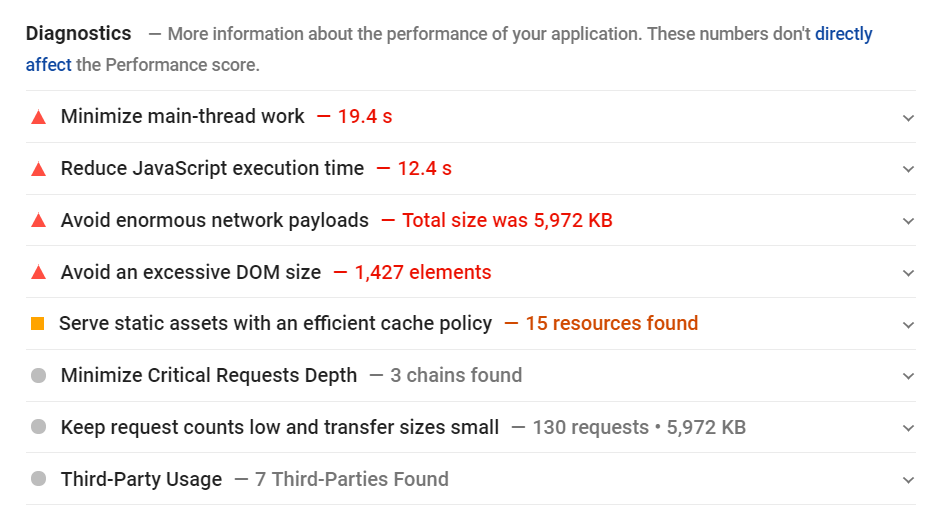Click orange square icon for cache policy
This screenshot has width=944, height=520.
37,324
